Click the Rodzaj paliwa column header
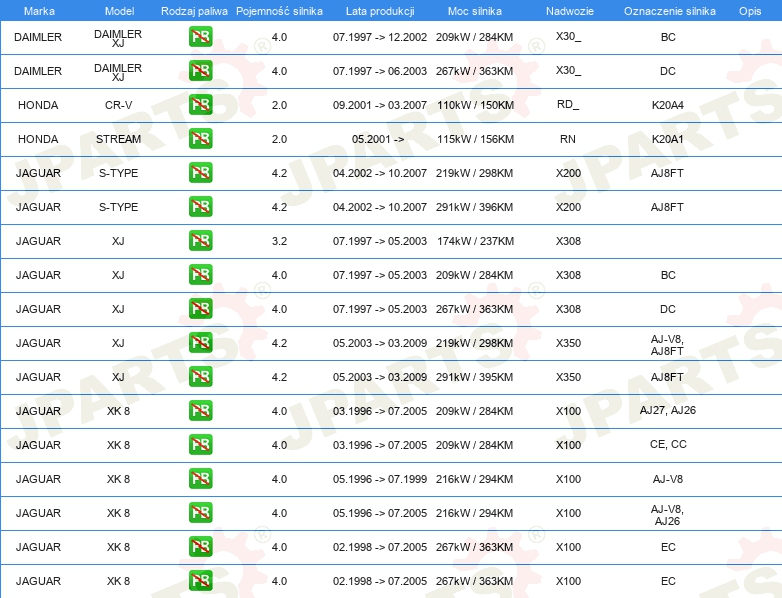Image resolution: width=782 pixels, height=598 pixels. 194,11
